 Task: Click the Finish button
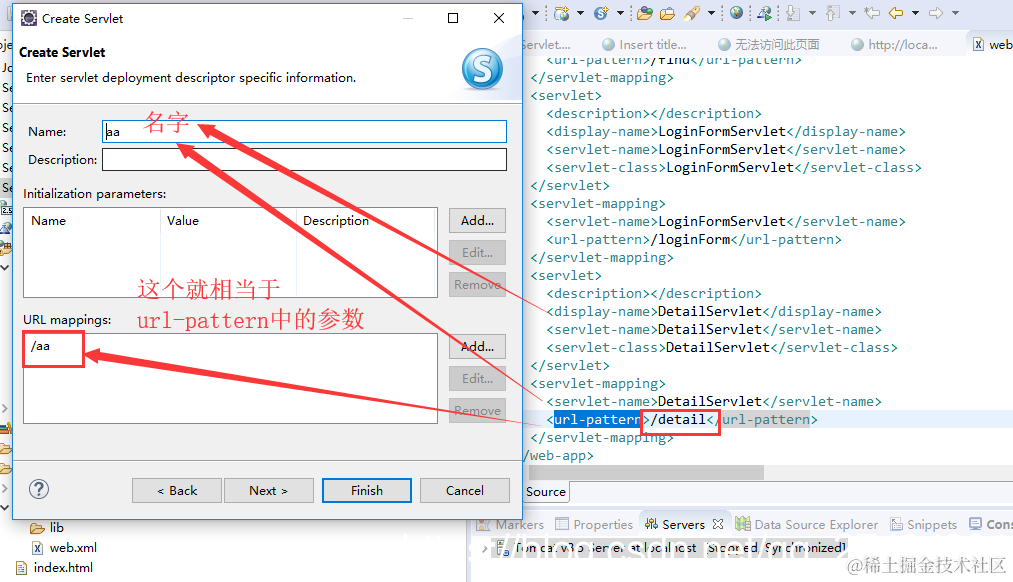(367, 491)
